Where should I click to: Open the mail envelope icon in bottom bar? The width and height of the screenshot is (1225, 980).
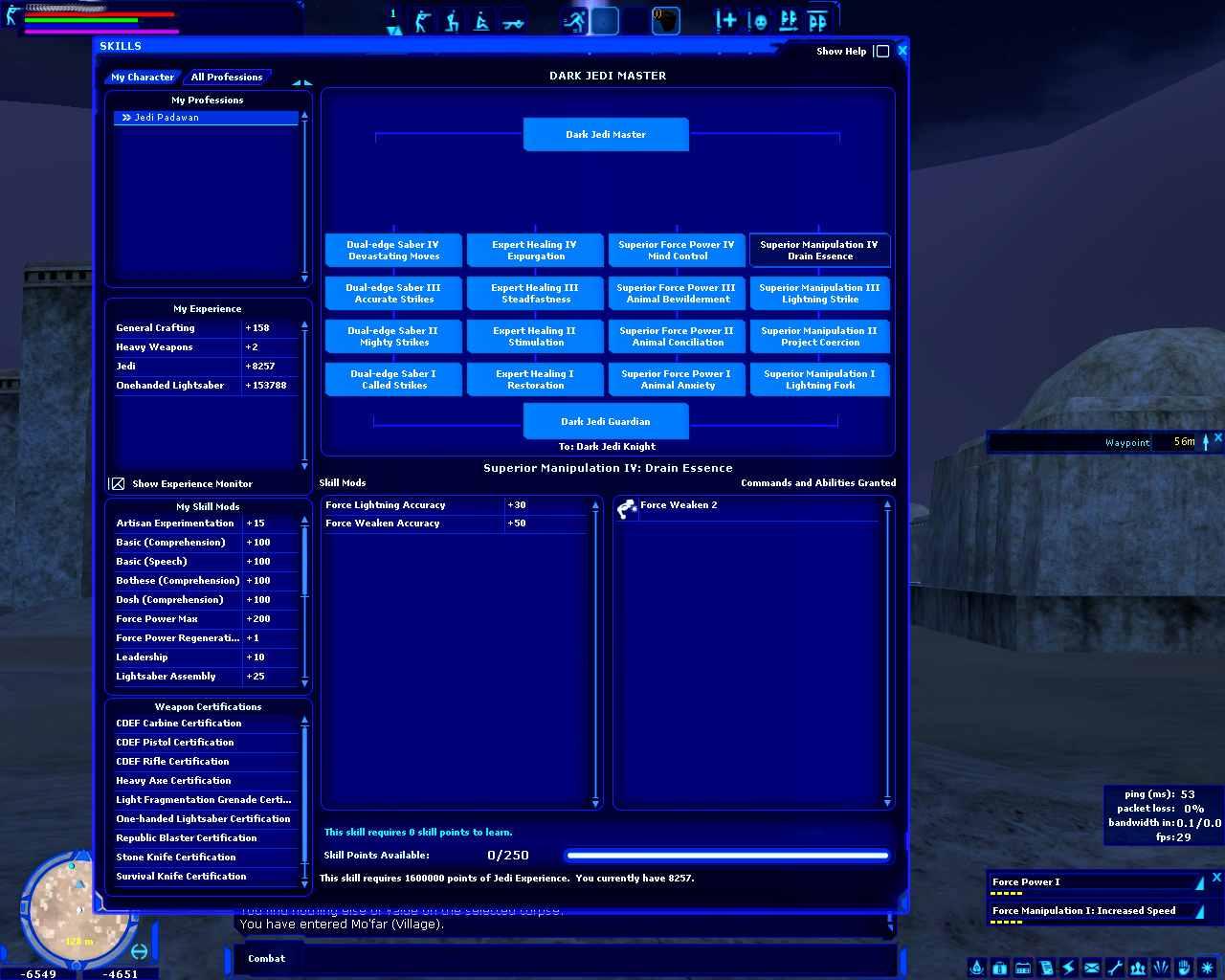pyautogui.click(x=1091, y=968)
